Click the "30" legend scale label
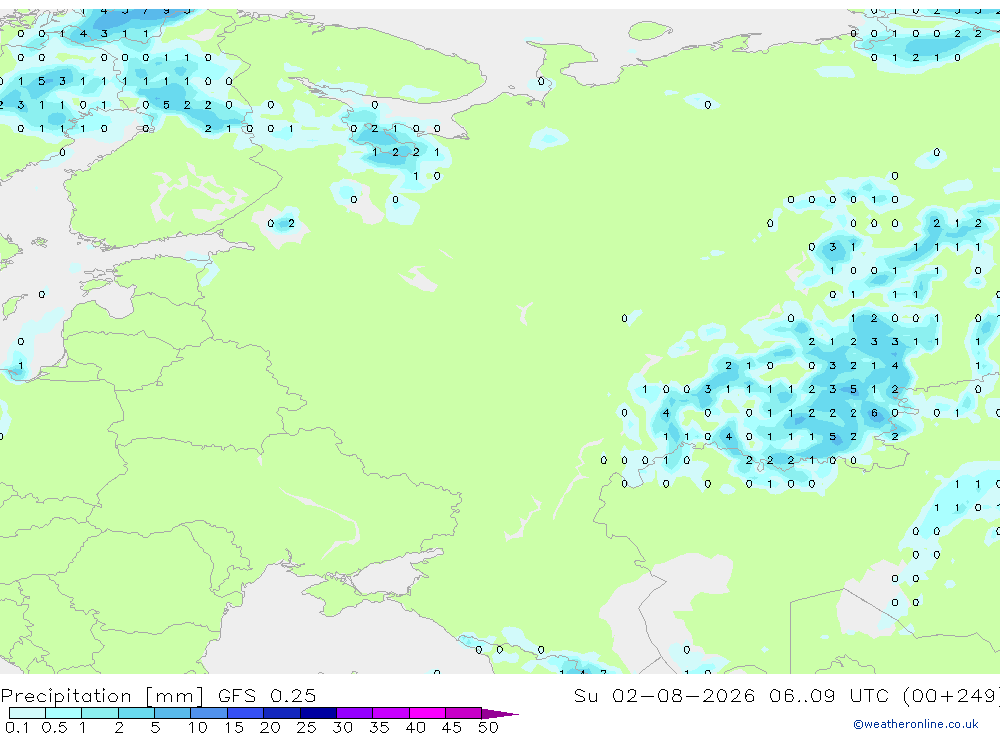This screenshot has width=1000, height=733. pyautogui.click(x=342, y=727)
